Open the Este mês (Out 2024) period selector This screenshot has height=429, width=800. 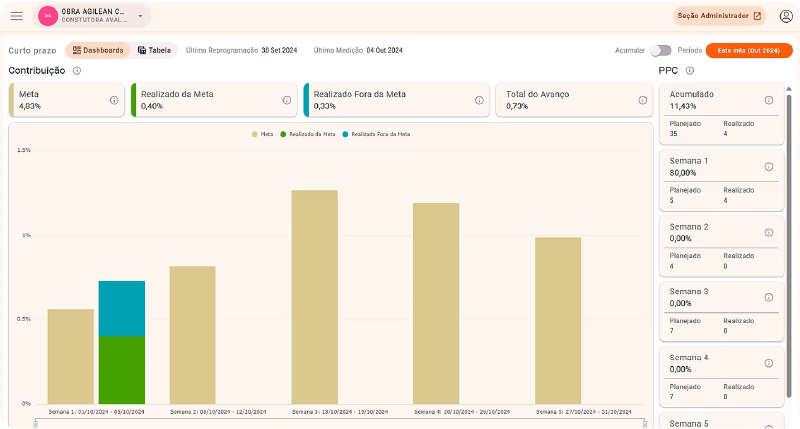click(x=748, y=51)
